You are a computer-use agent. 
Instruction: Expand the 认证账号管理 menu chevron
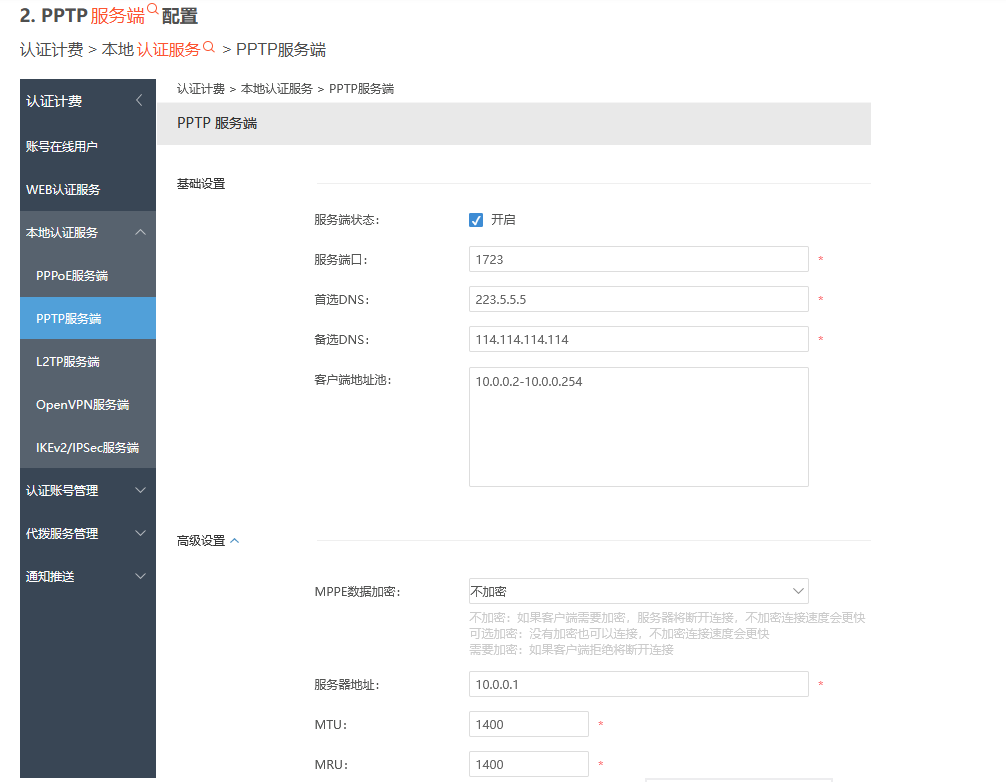click(141, 490)
